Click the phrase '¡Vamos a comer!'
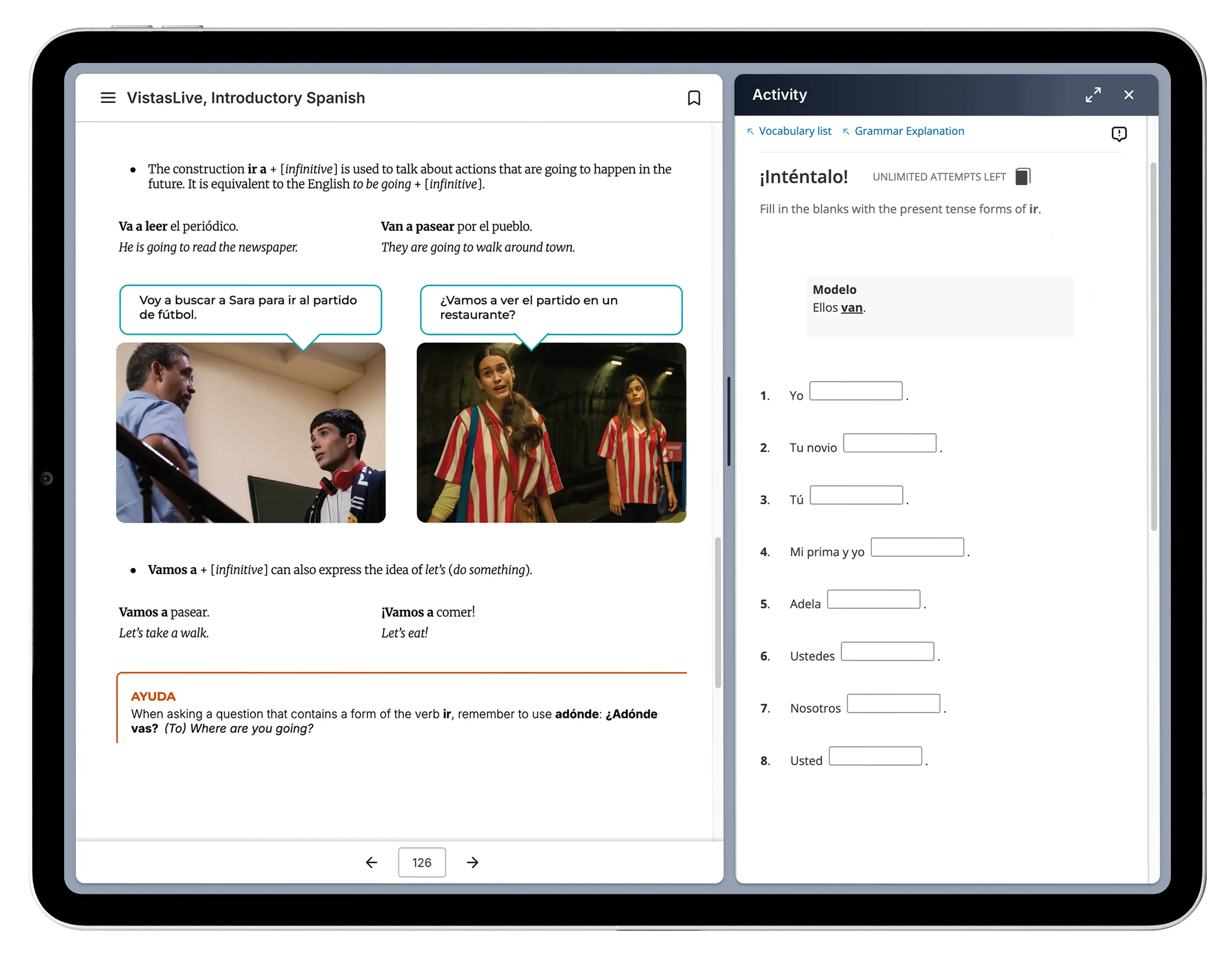1232x956 pixels. (428, 612)
